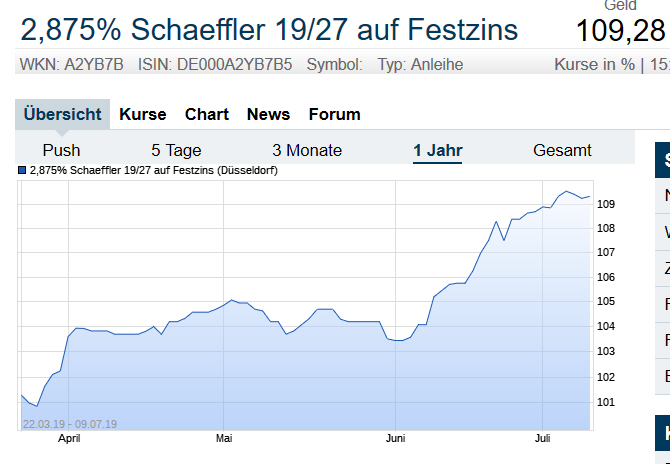The image size is (670, 464).
Task: Select the Push chart mode
Action: coord(61,151)
